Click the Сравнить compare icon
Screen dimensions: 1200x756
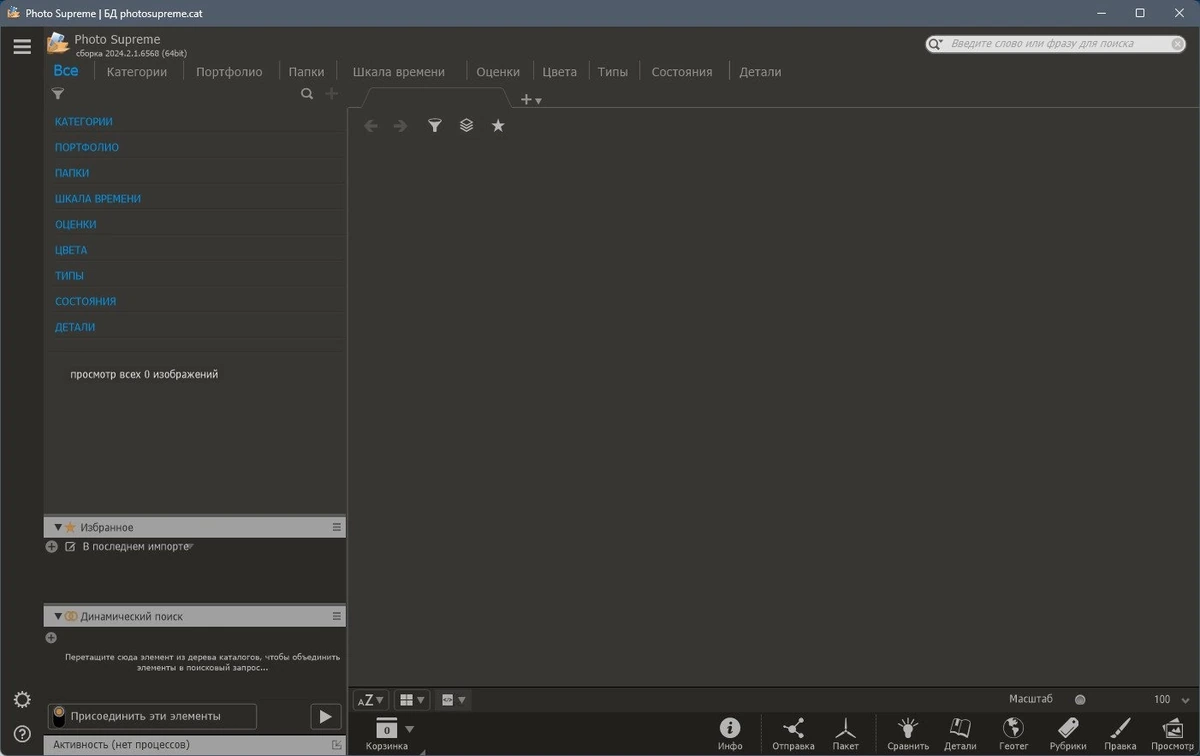click(x=908, y=733)
